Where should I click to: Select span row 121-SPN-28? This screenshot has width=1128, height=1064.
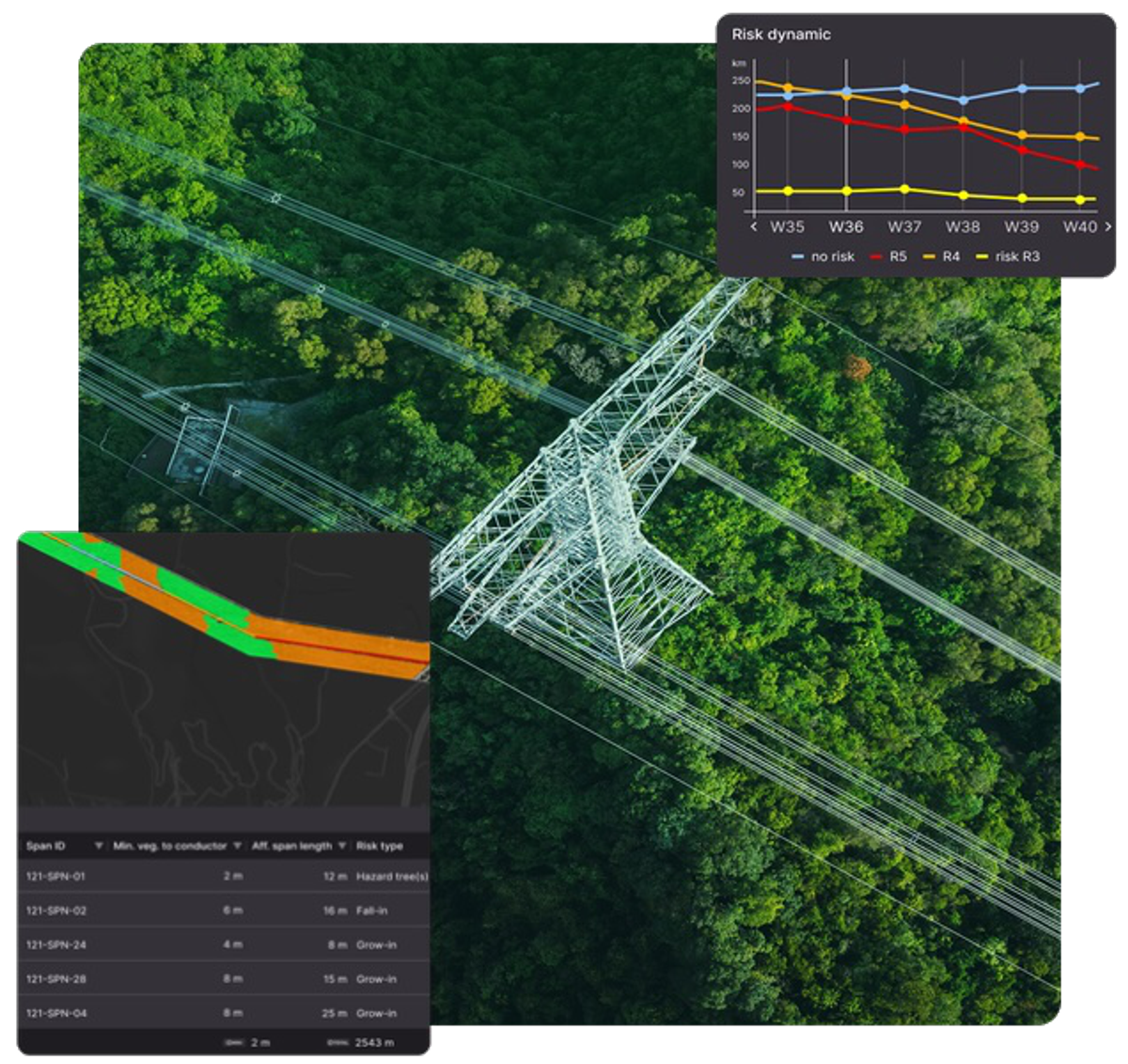(224, 978)
